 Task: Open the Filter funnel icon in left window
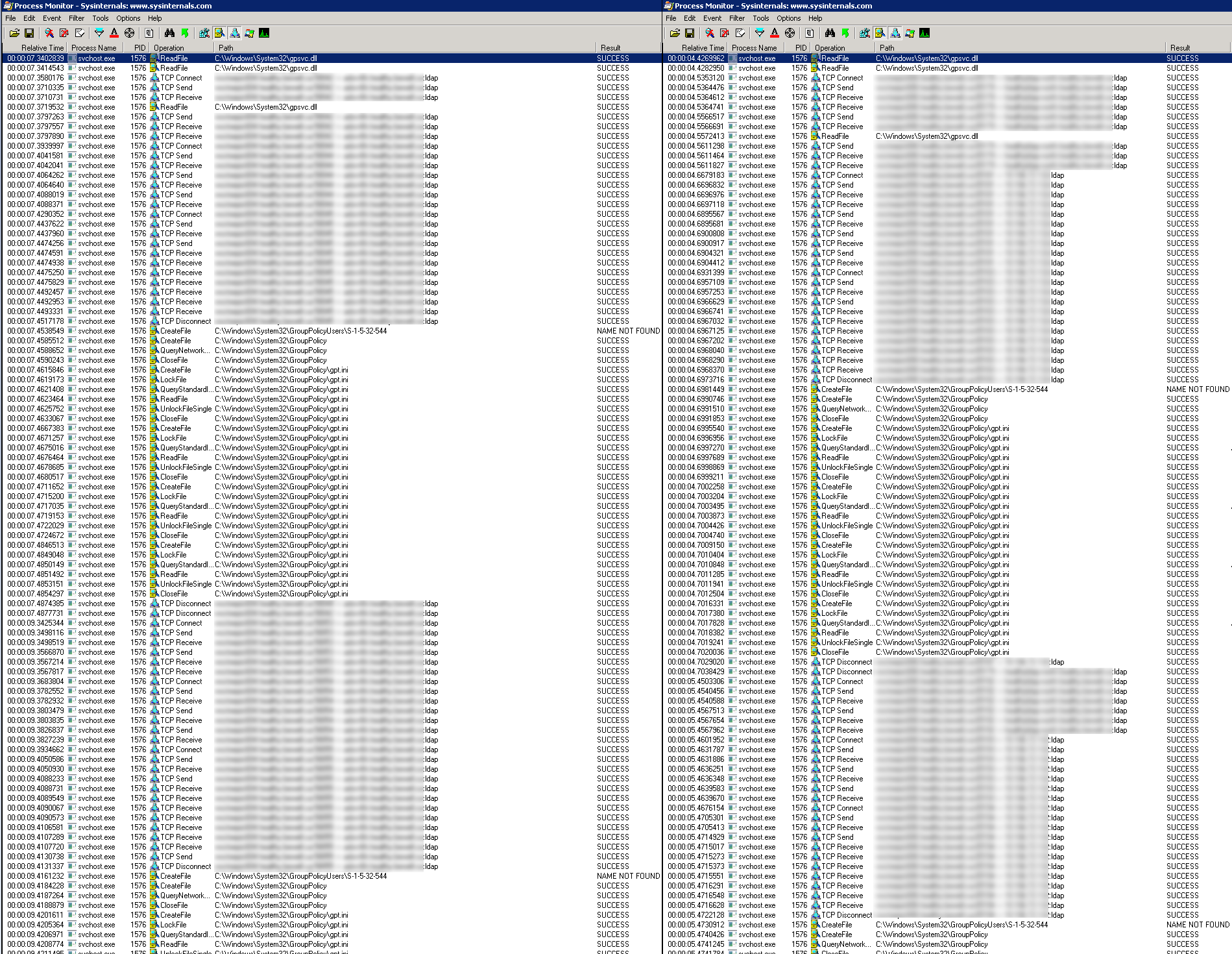pyautogui.click(x=99, y=33)
